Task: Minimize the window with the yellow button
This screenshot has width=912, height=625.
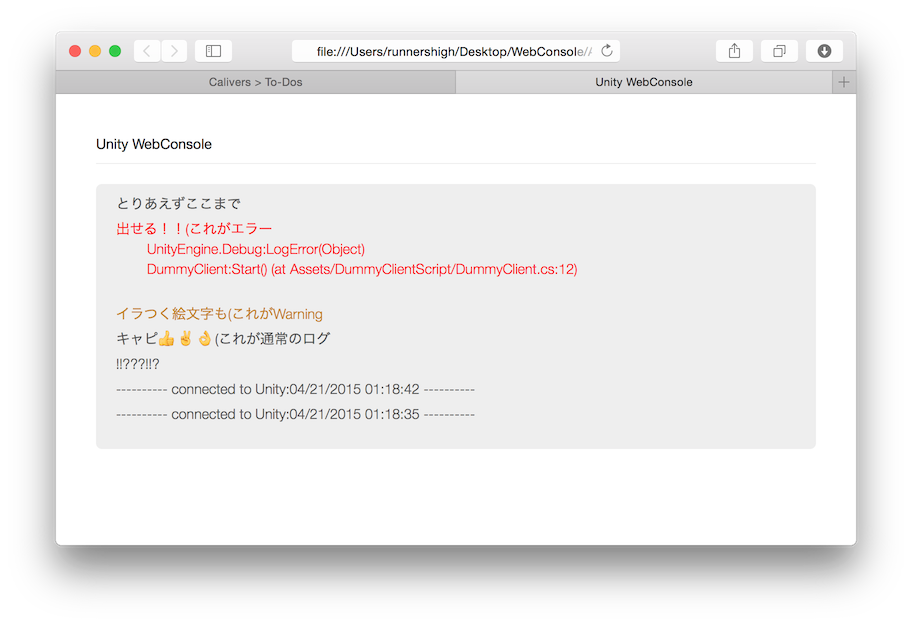Action: tap(95, 51)
